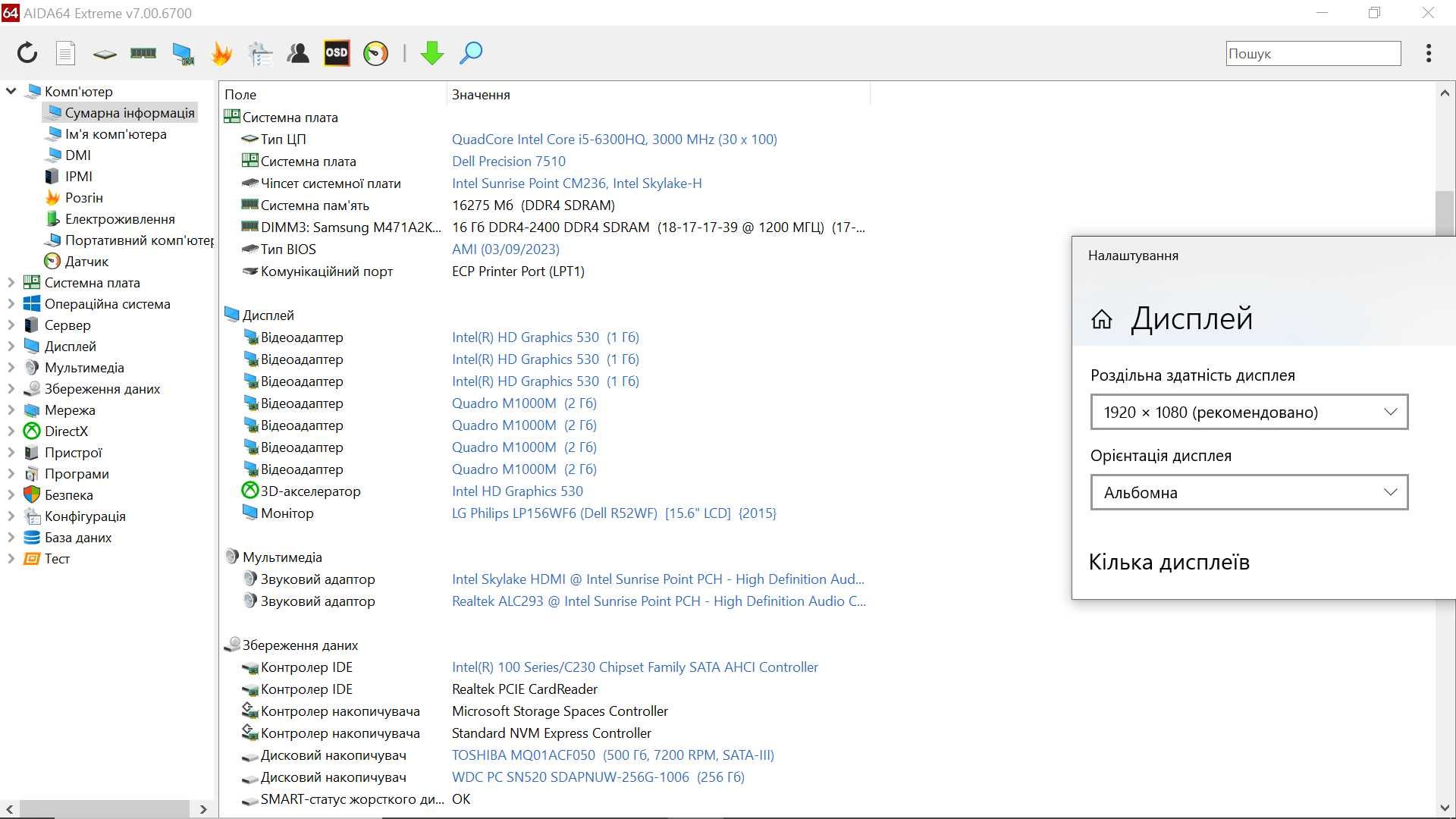Screen dimensions: 1456x819
Task: Open the three-dot menu at top right
Action: pos(1429,53)
